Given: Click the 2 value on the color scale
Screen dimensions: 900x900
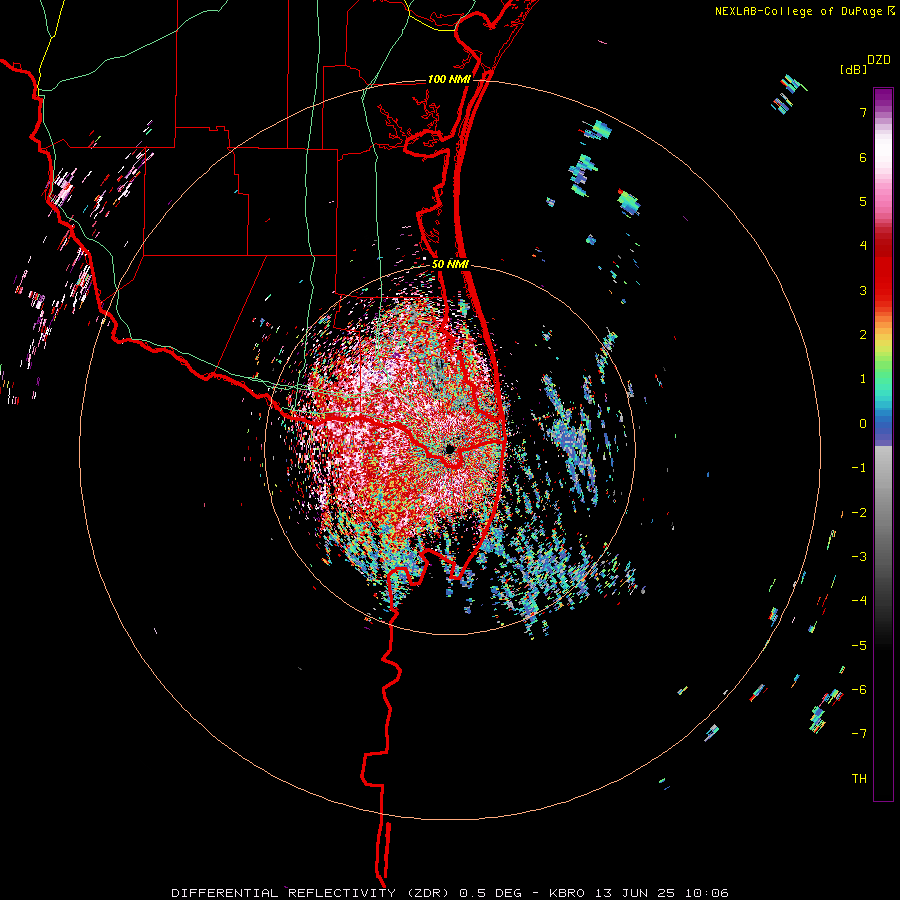Looking at the screenshot, I should click(x=863, y=335).
